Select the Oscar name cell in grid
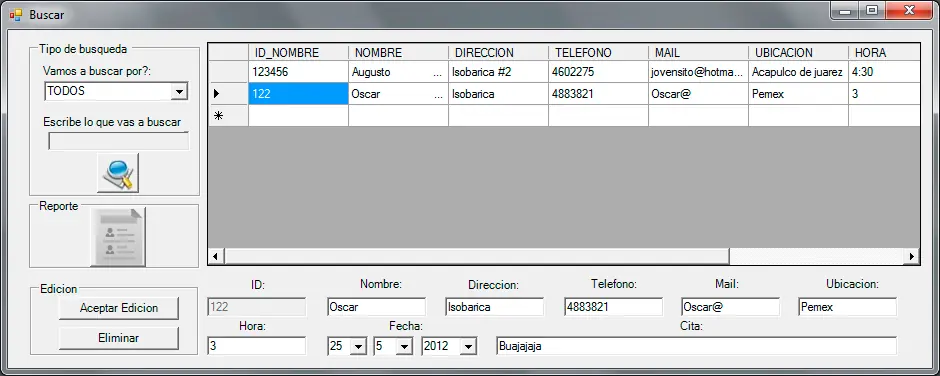 398,94
